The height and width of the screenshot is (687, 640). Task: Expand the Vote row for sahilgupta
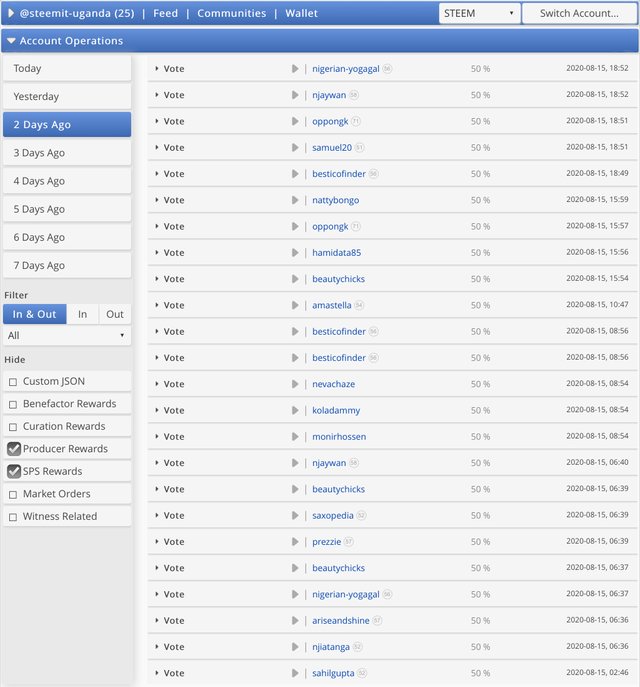(156, 673)
